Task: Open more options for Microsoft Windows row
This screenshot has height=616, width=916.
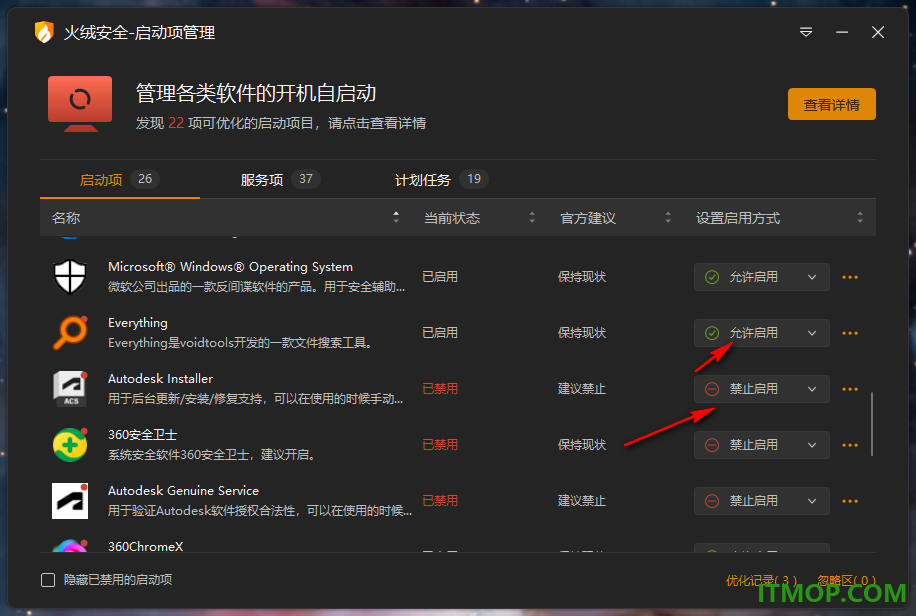Action: click(850, 277)
